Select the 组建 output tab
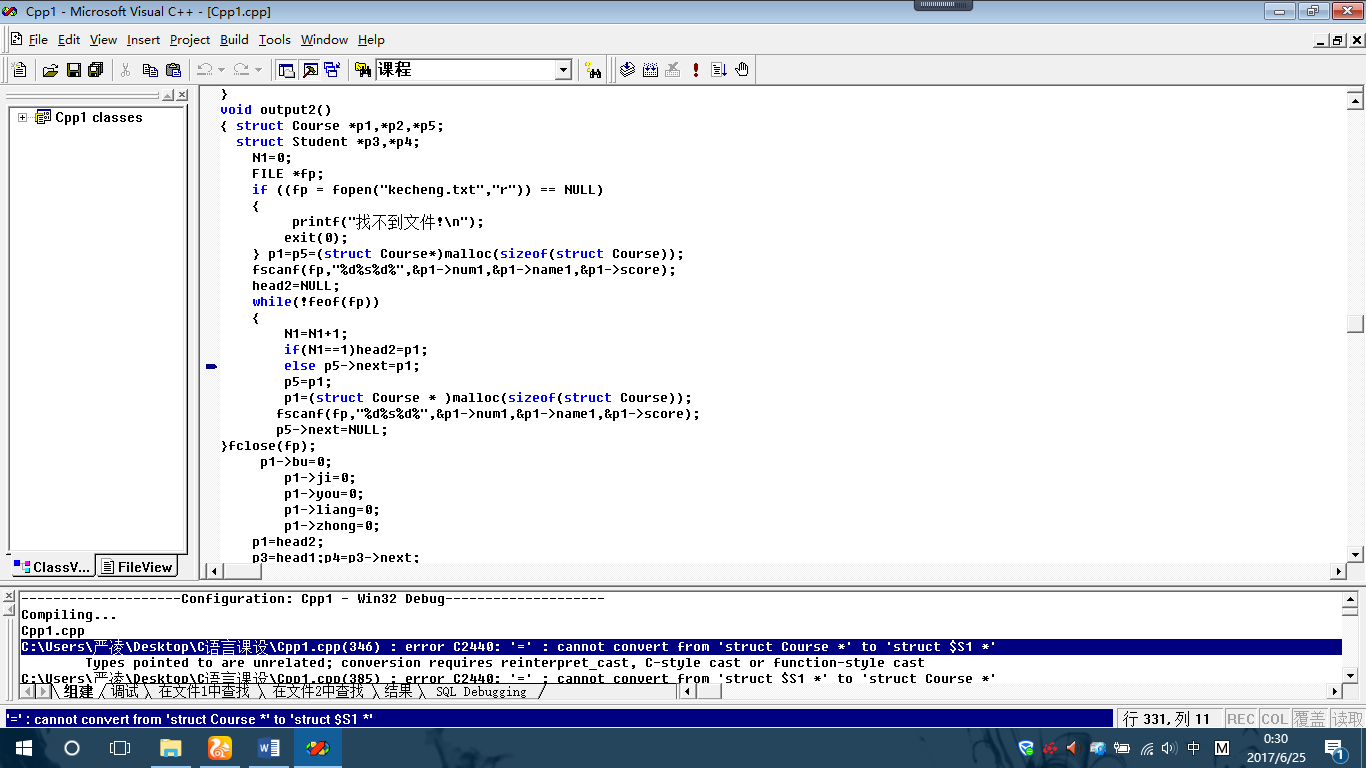The image size is (1366, 768). click(78, 691)
